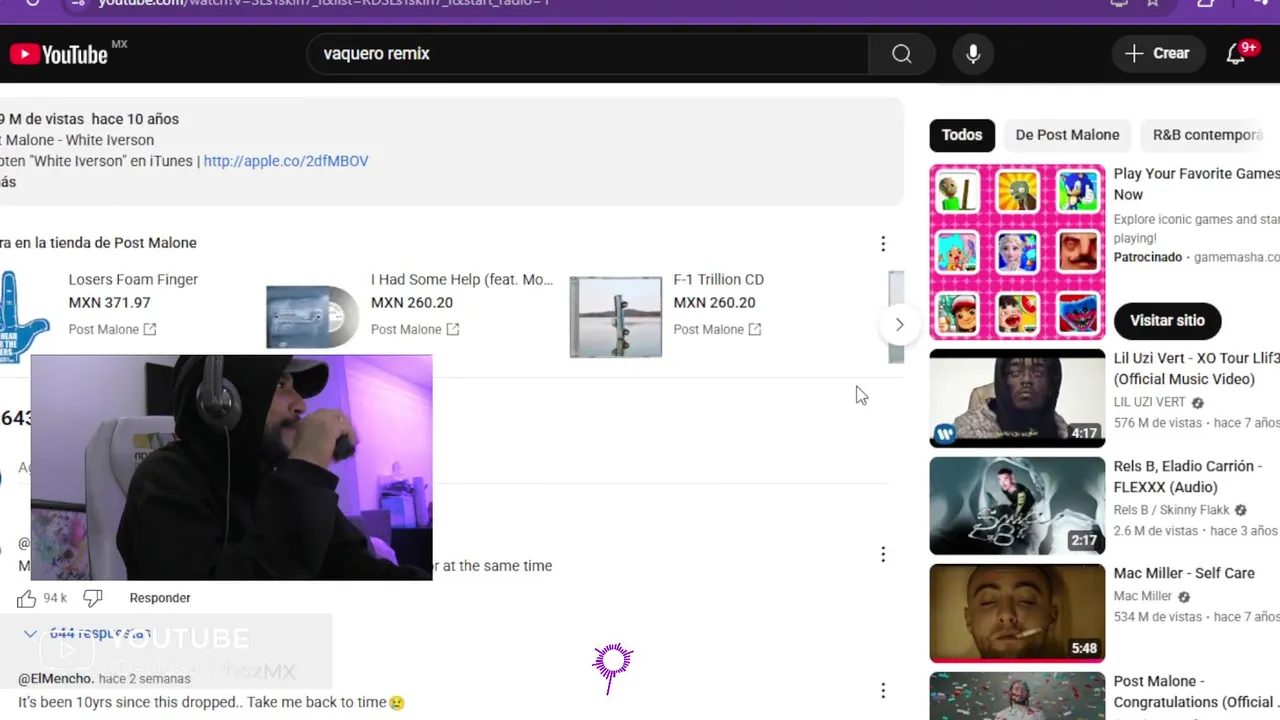Viewport: 1280px width, 720px height.
Task: Open Mac Miller - Self Care title
Action: pos(1184,574)
